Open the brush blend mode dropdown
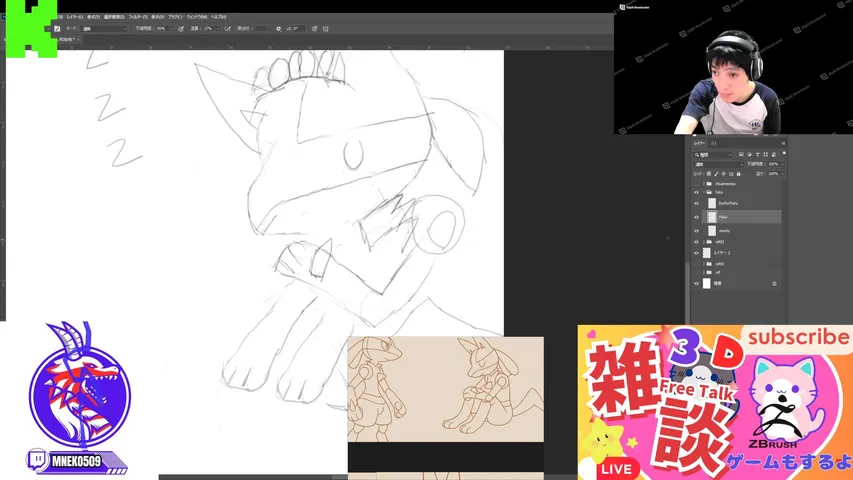The image size is (853, 480). click(x=104, y=28)
